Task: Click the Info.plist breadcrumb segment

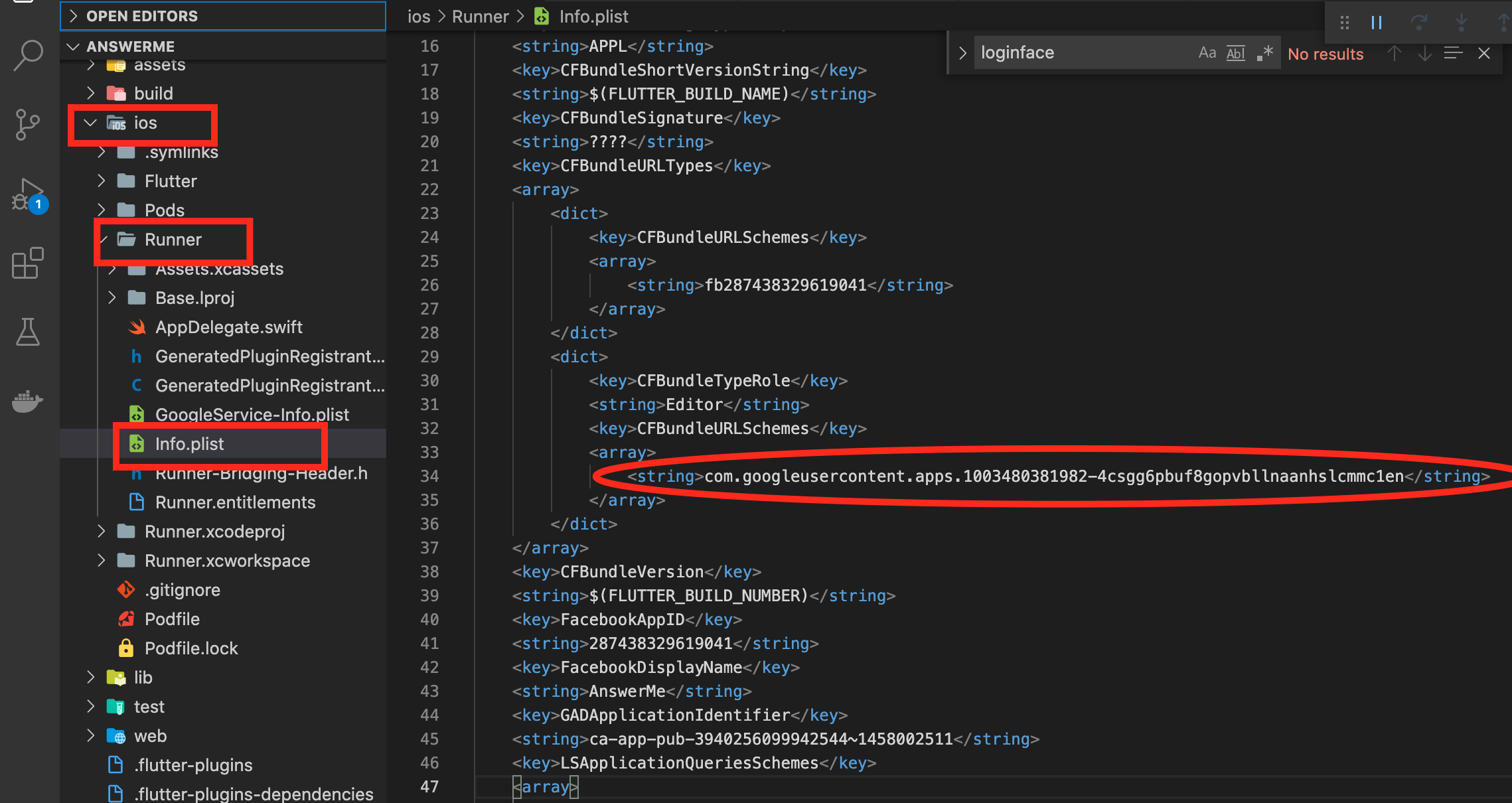Action: point(593,17)
